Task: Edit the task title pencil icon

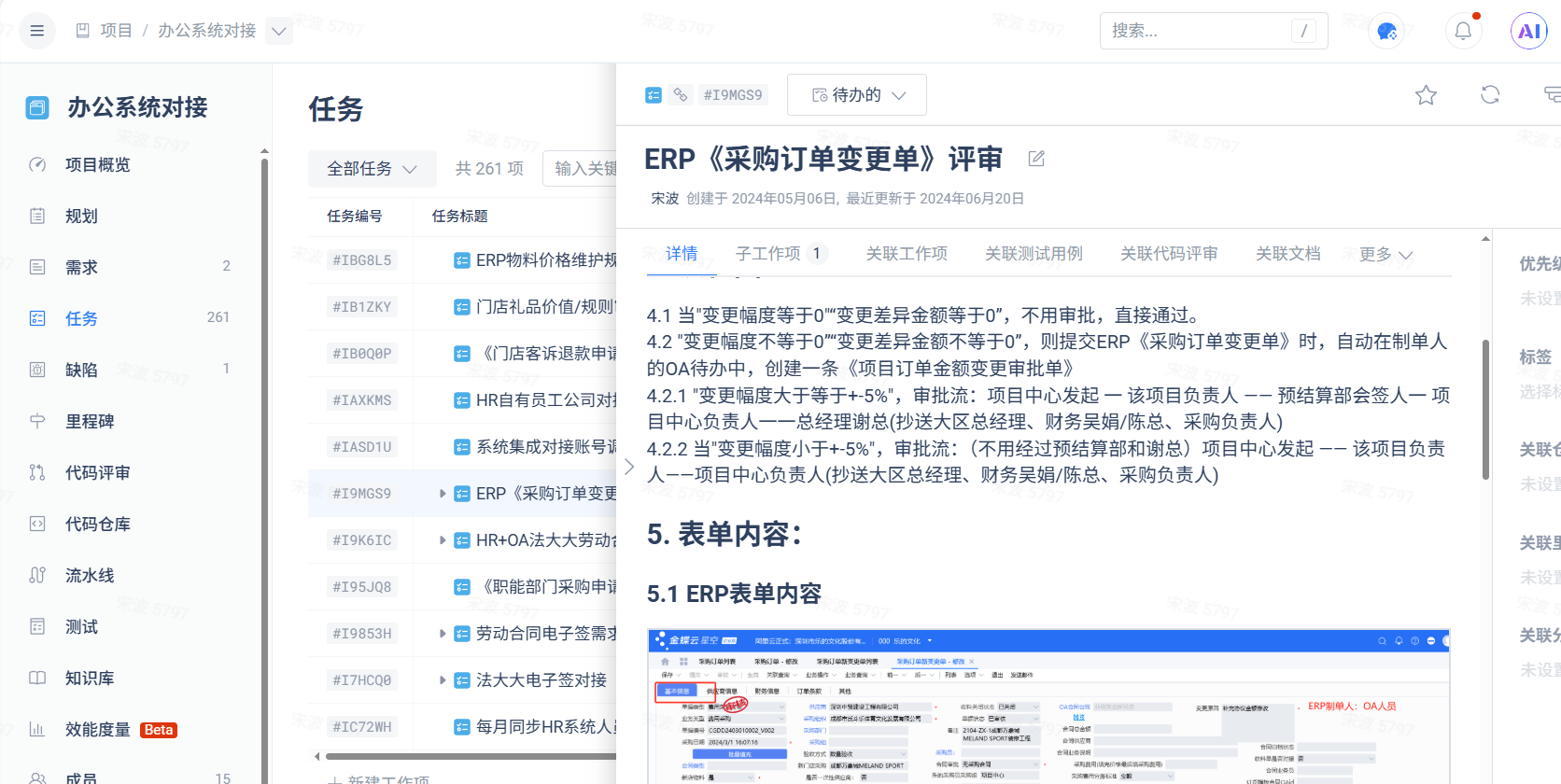Action: coord(1036,159)
